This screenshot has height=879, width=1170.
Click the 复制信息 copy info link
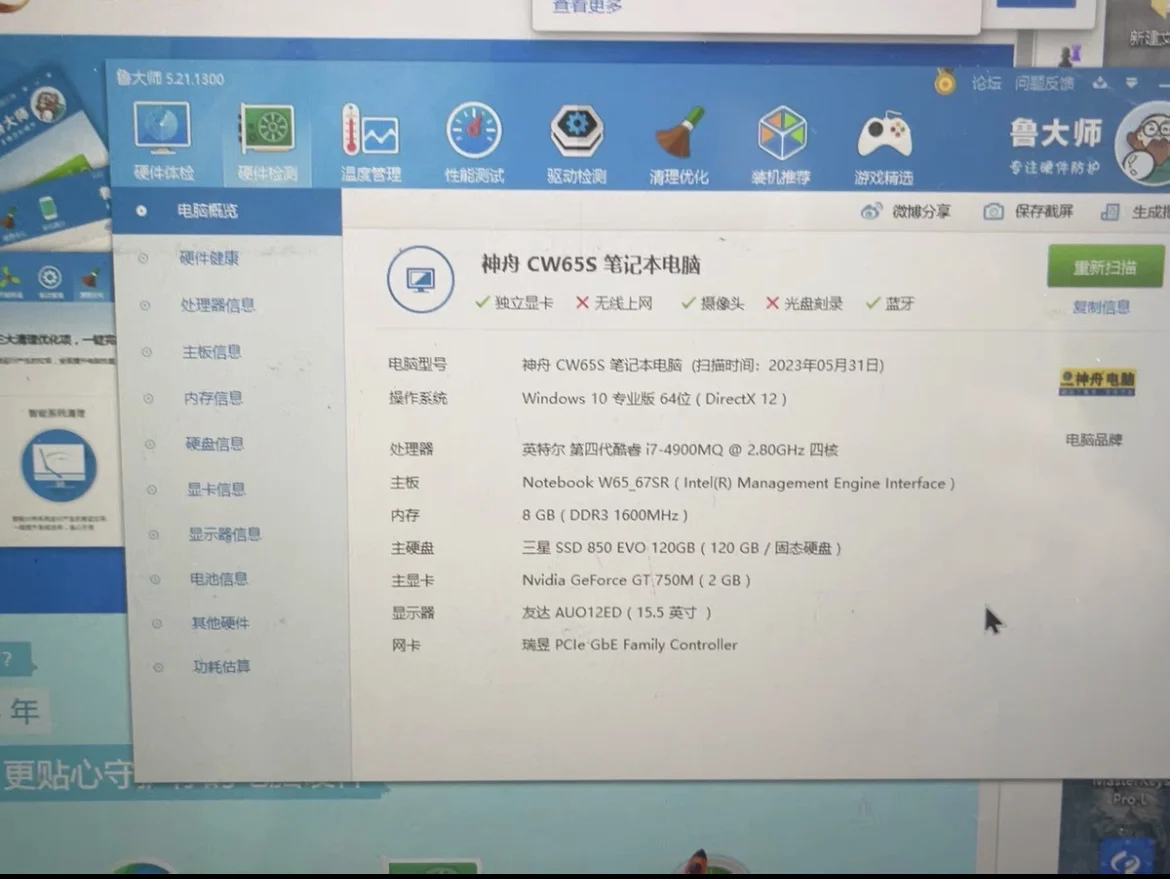click(1101, 307)
